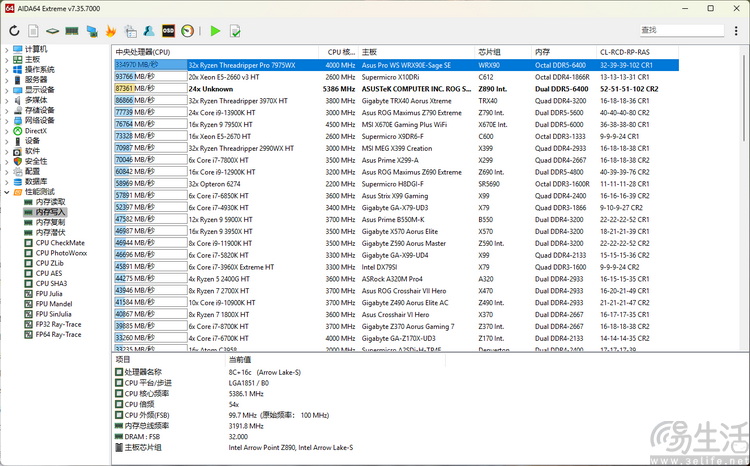Sort by CL-RCD-RP-RAS column header
Image resolution: width=750 pixels, height=466 pixels.
[637, 52]
